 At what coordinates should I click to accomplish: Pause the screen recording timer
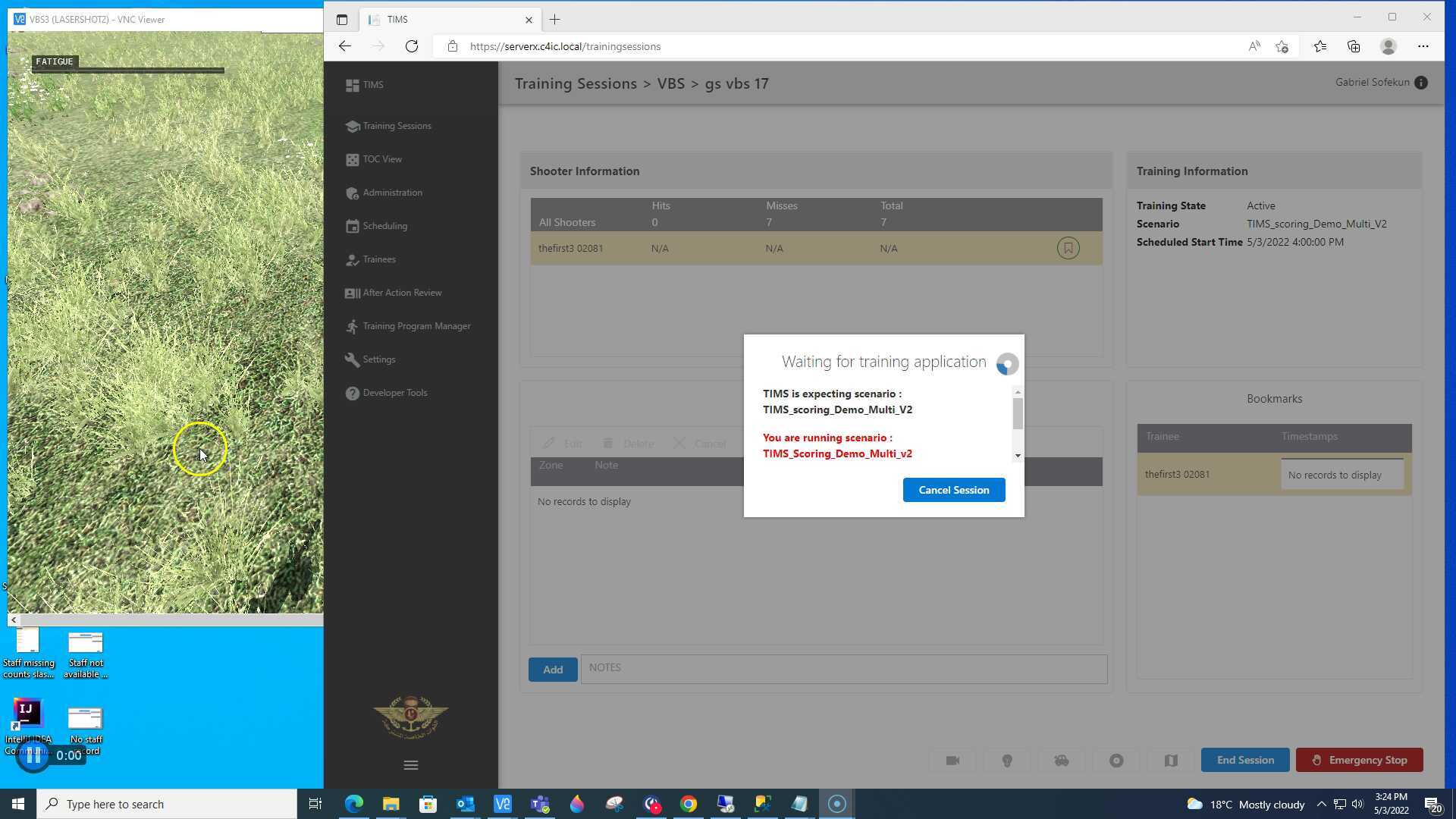point(33,755)
